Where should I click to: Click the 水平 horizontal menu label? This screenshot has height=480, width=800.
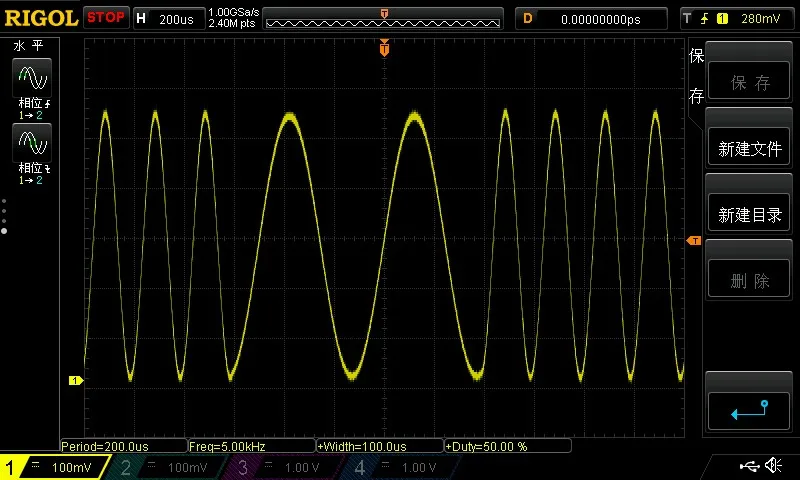29,46
